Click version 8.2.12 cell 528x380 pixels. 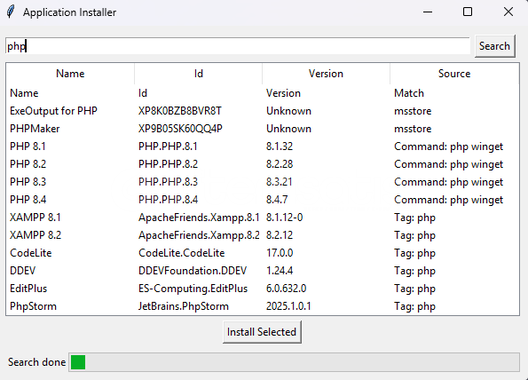pos(279,235)
